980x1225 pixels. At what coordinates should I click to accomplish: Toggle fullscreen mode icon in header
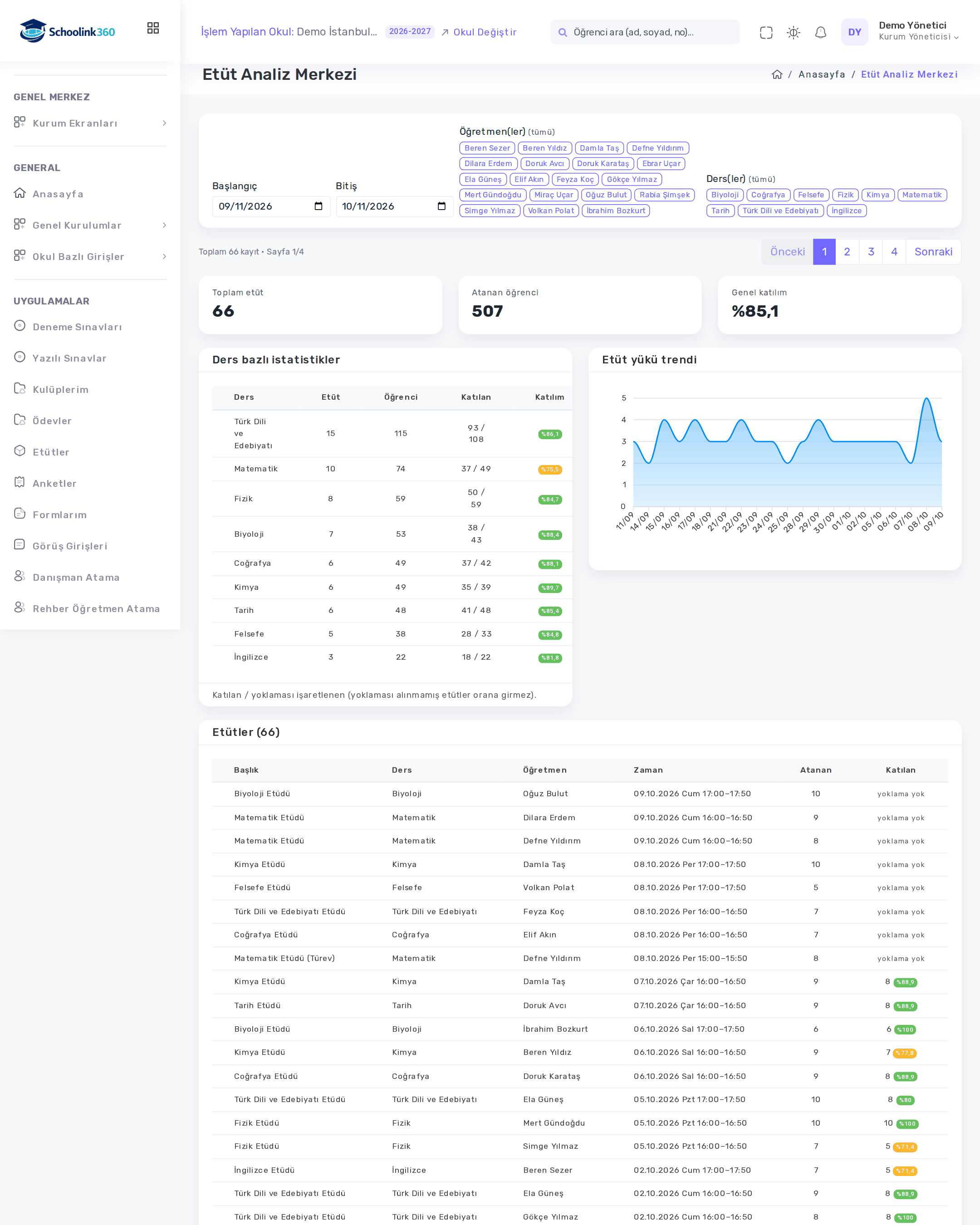point(766,32)
